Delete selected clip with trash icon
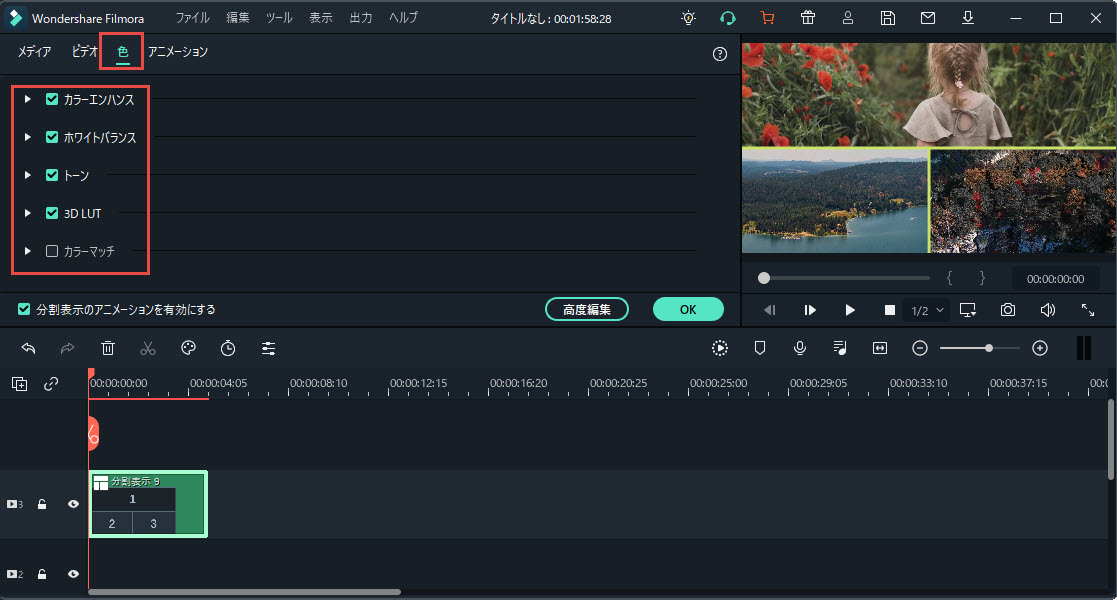 point(108,348)
